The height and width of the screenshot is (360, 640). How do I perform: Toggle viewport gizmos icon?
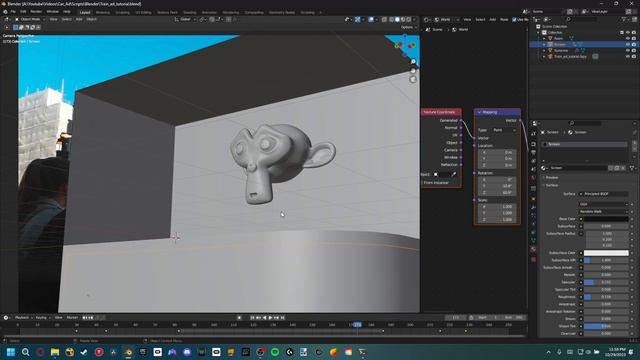coord(358,19)
